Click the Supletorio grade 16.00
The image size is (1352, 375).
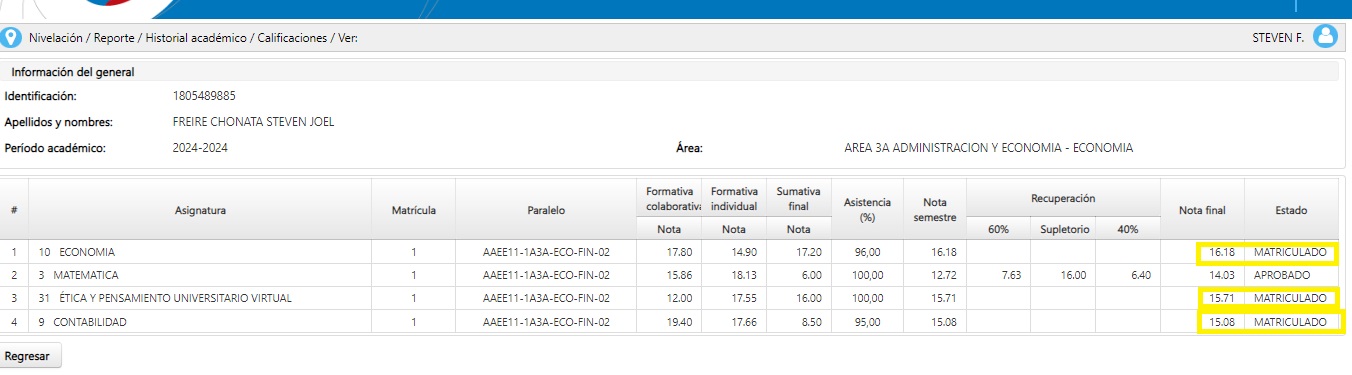coord(1074,274)
